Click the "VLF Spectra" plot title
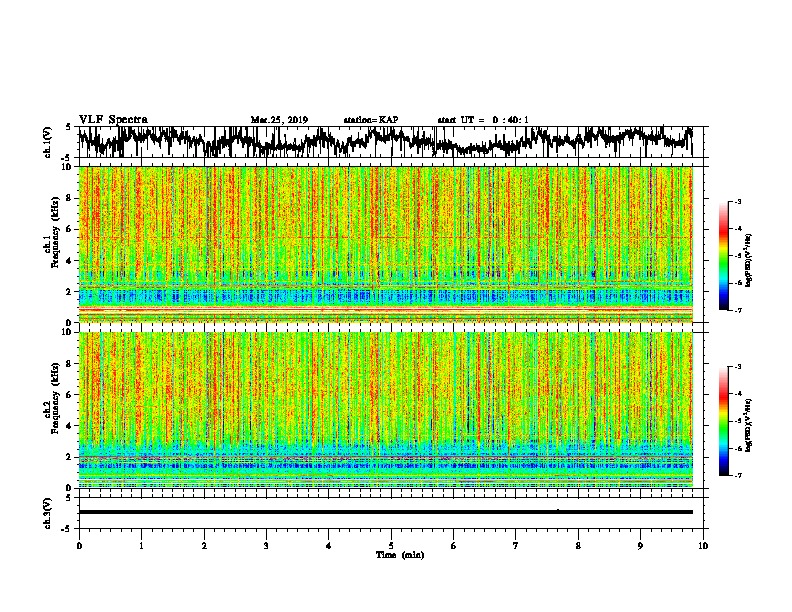The height and width of the screenshot is (612, 792). pyautogui.click(x=113, y=120)
